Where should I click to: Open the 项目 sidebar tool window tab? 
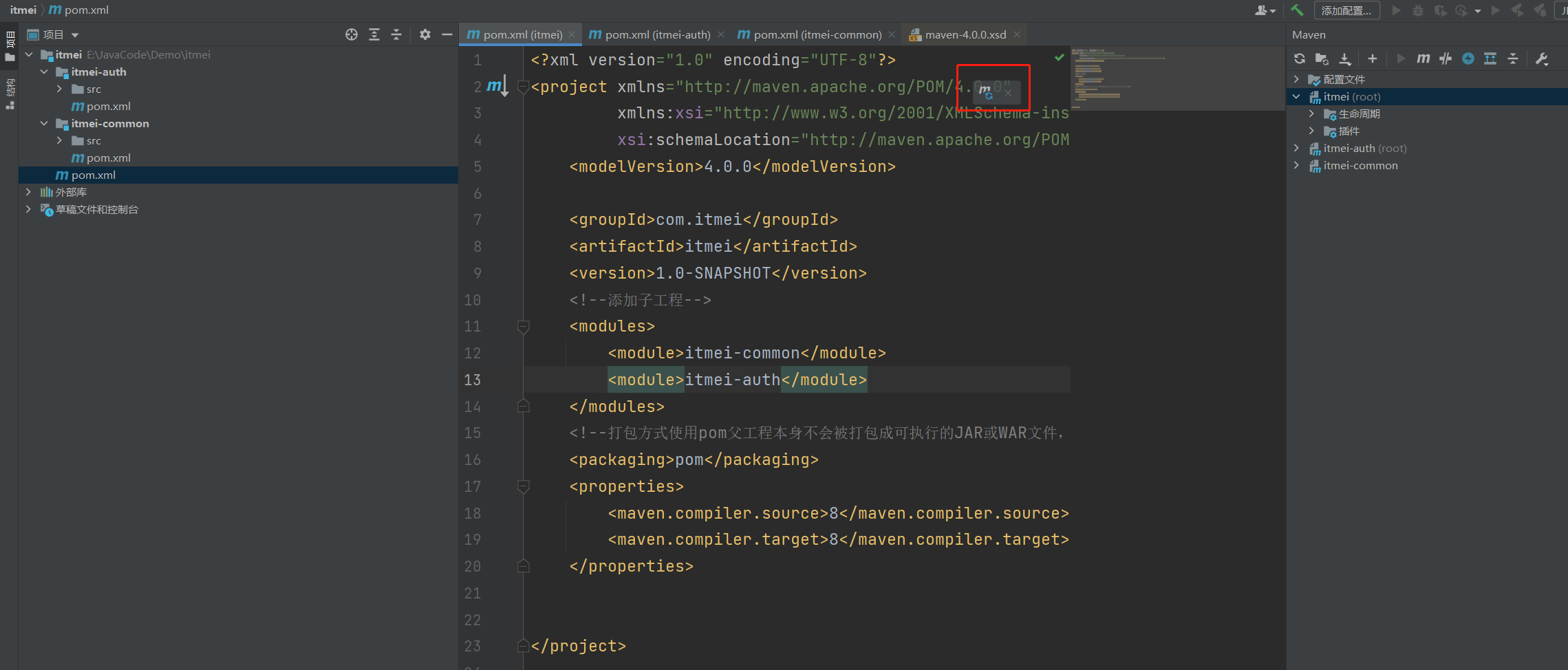tap(10, 46)
